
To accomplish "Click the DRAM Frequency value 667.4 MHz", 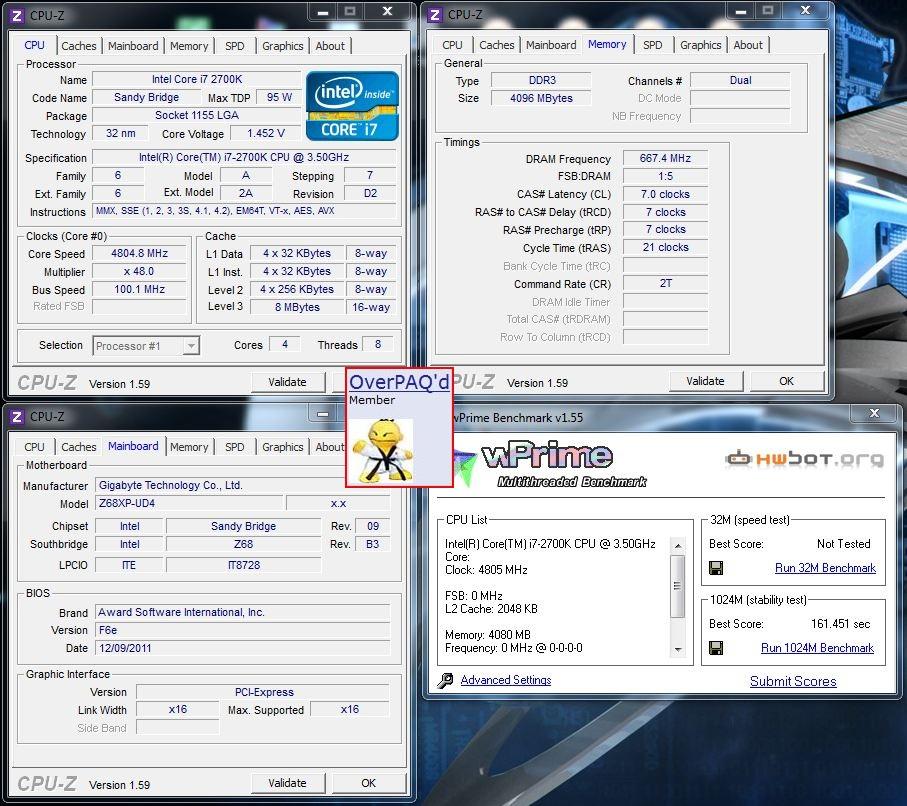I will coord(665,158).
